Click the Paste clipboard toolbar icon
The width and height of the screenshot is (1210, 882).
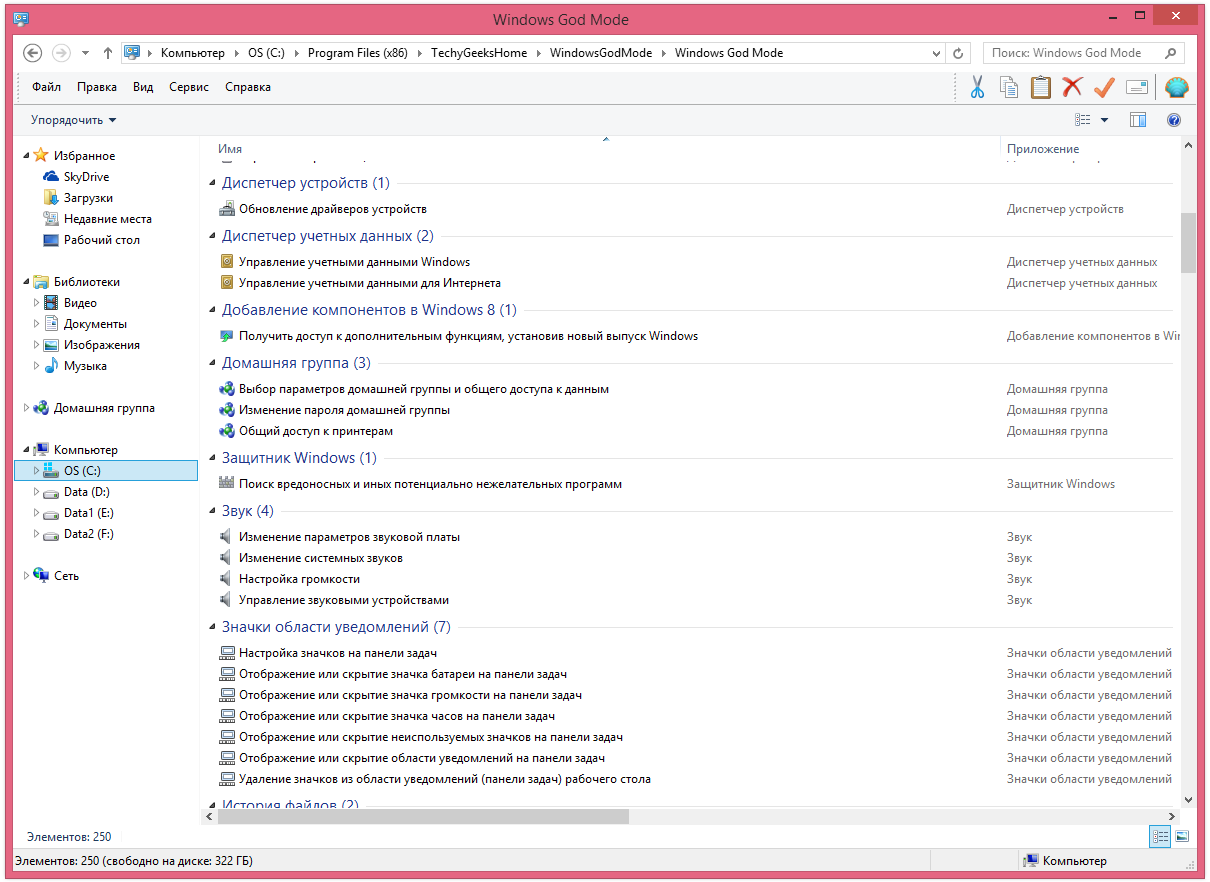coord(1041,88)
